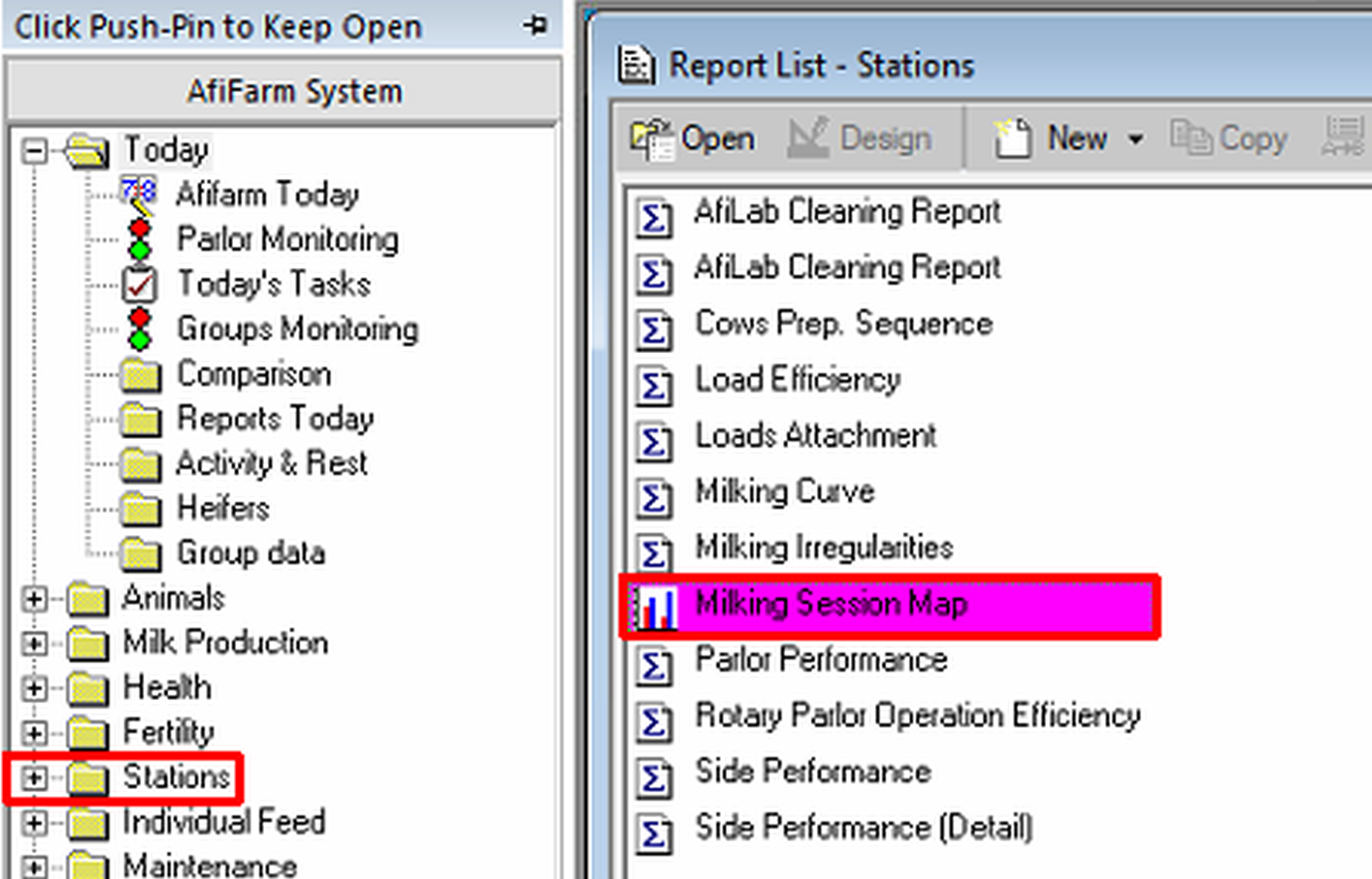Expand the Milk Production folder node

34,644
